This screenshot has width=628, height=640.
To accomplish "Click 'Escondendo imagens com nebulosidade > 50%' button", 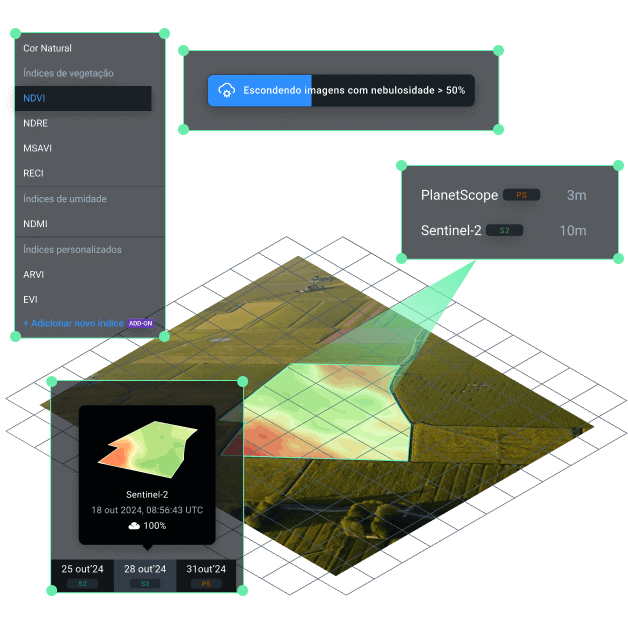I will point(341,90).
